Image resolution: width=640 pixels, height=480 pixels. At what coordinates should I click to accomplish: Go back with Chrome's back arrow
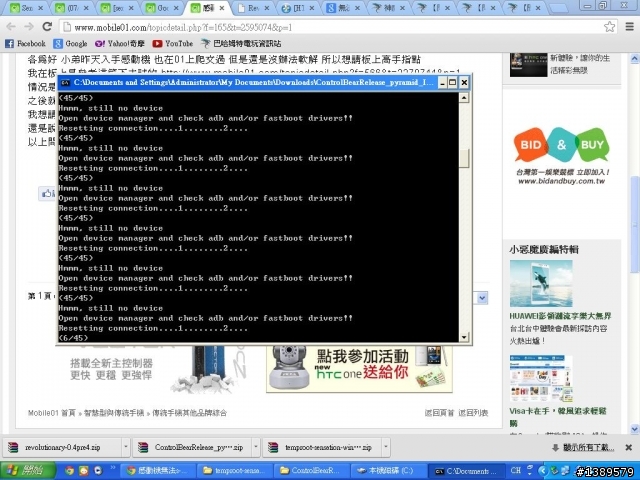(11, 27)
